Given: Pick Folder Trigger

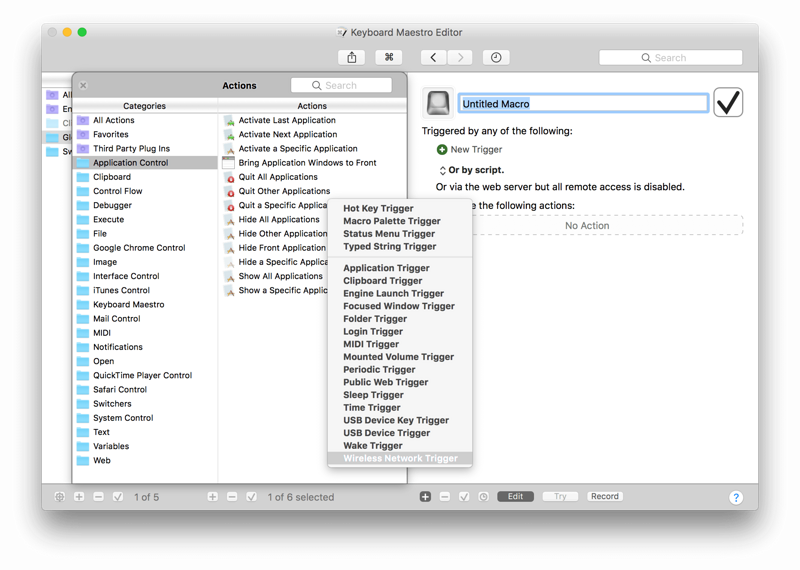Looking at the screenshot, I should (x=400, y=319).
